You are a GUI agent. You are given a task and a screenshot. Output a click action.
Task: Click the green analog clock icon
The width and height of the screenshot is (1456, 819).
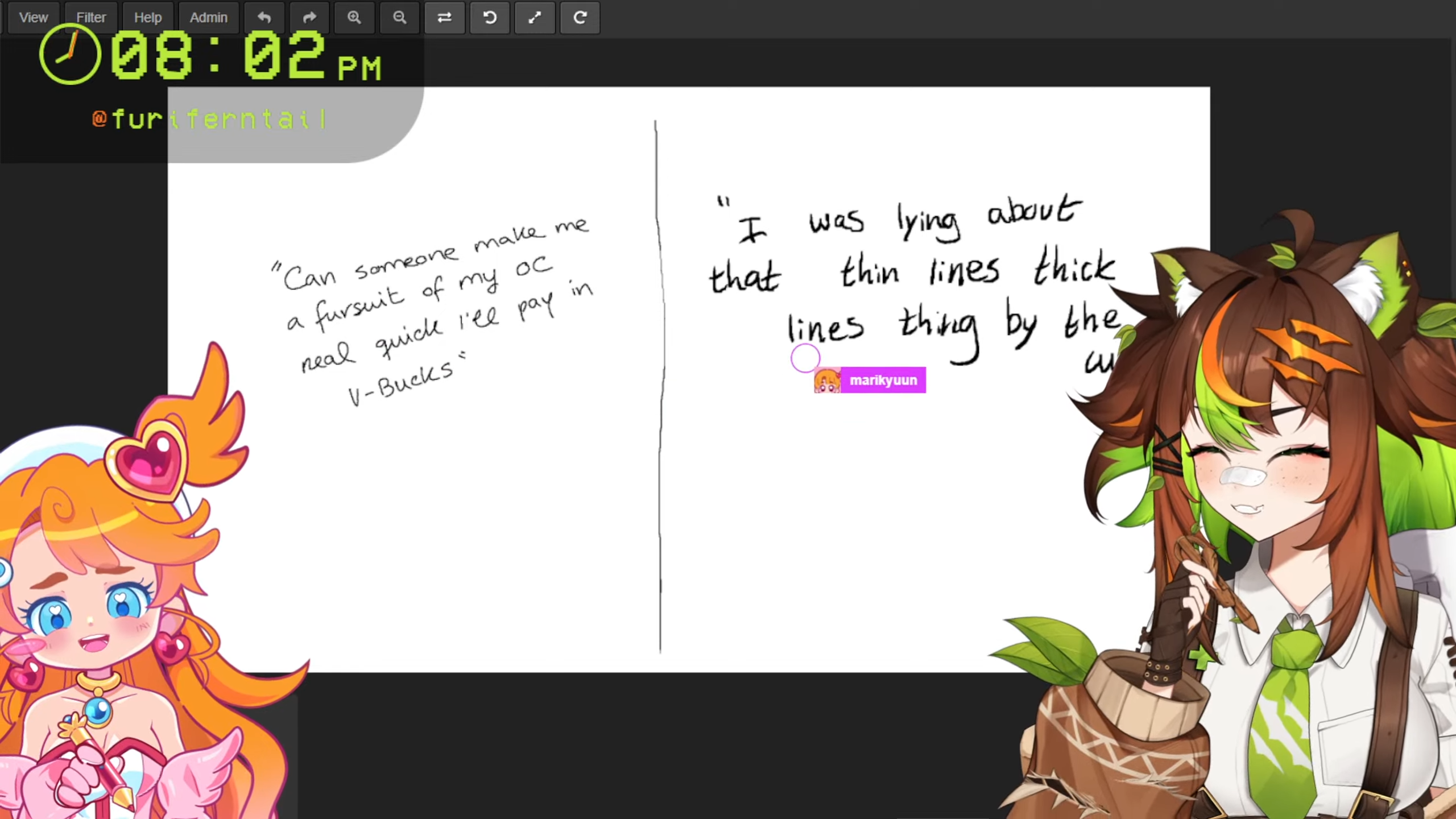tap(70, 55)
